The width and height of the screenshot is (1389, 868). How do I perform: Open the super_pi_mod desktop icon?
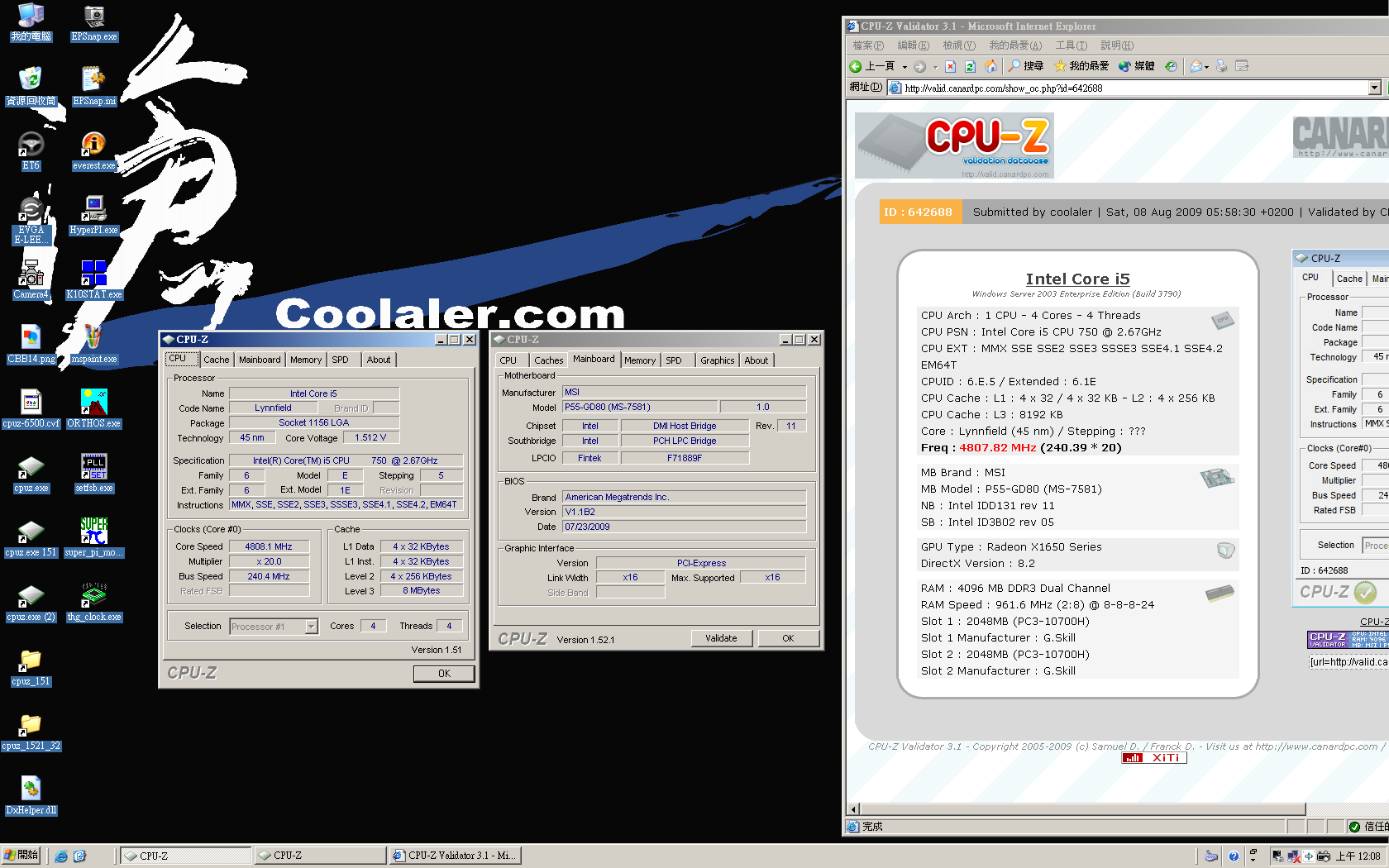click(93, 538)
